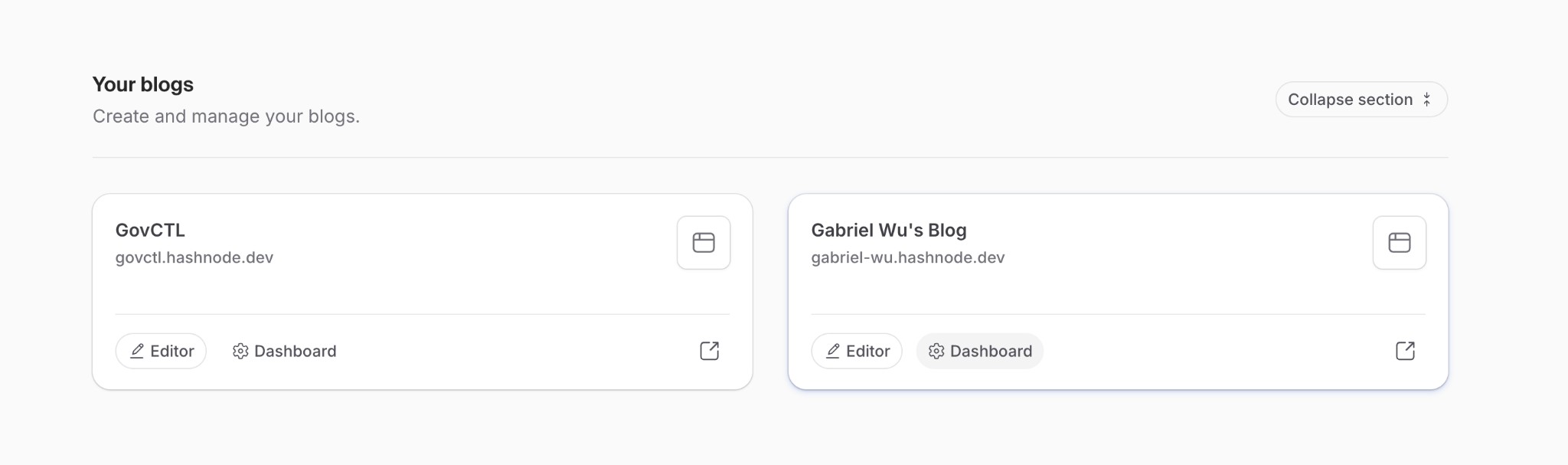The height and width of the screenshot is (465, 1568).
Task: Collapse the Your blogs section
Action: click(1361, 99)
